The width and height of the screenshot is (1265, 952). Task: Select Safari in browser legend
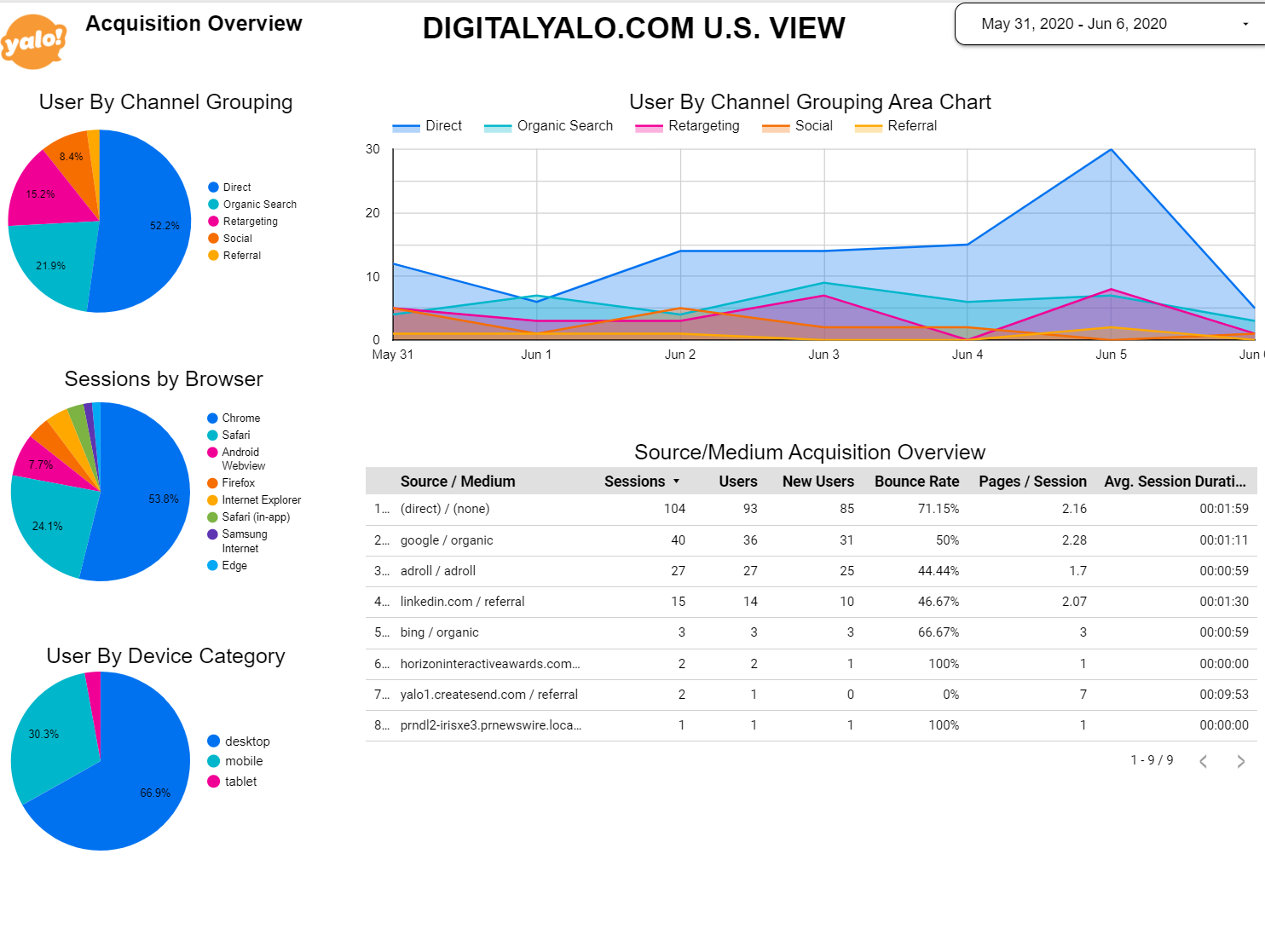click(x=228, y=436)
